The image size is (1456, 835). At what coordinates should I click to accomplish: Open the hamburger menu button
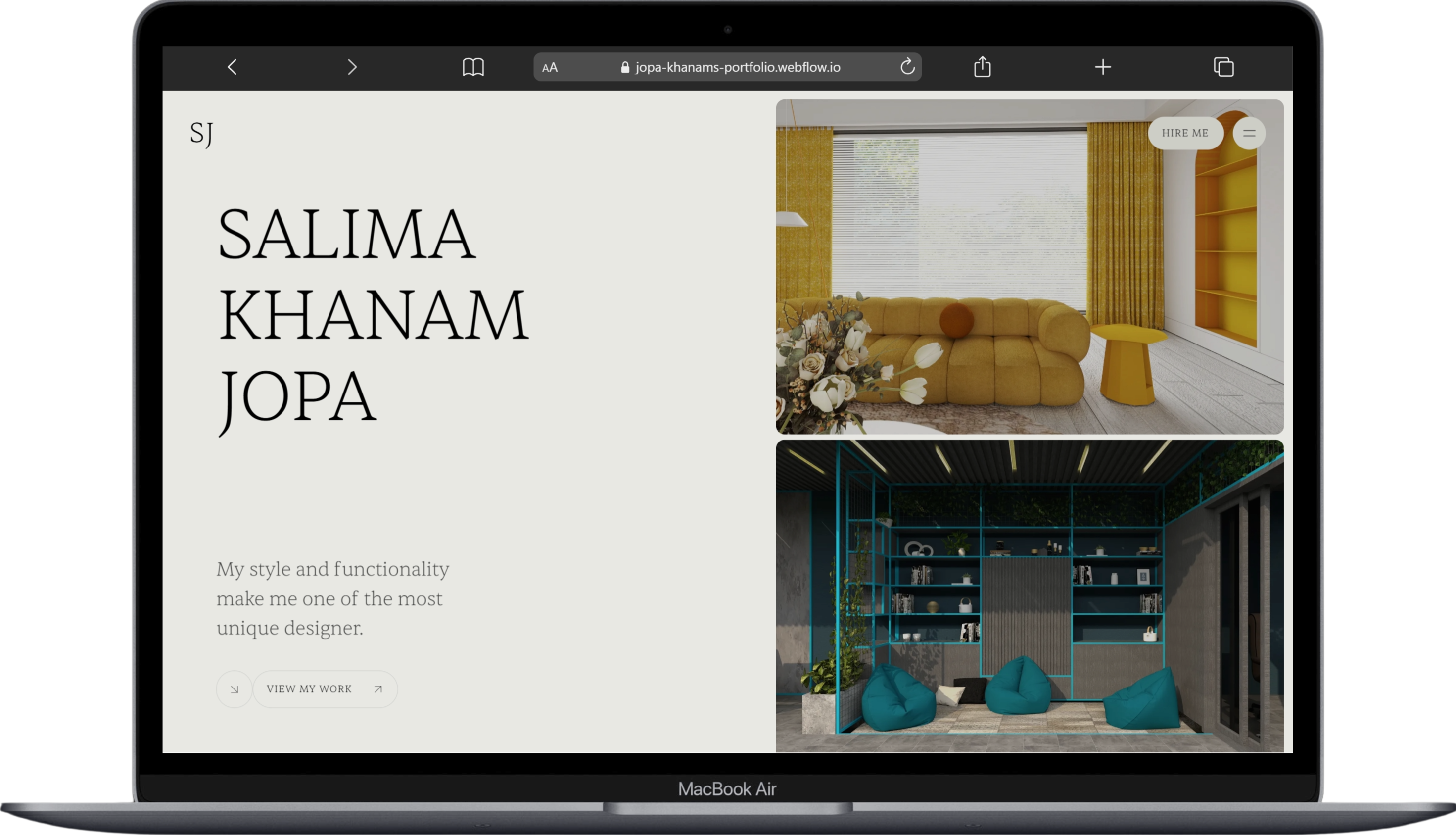[x=1249, y=133]
